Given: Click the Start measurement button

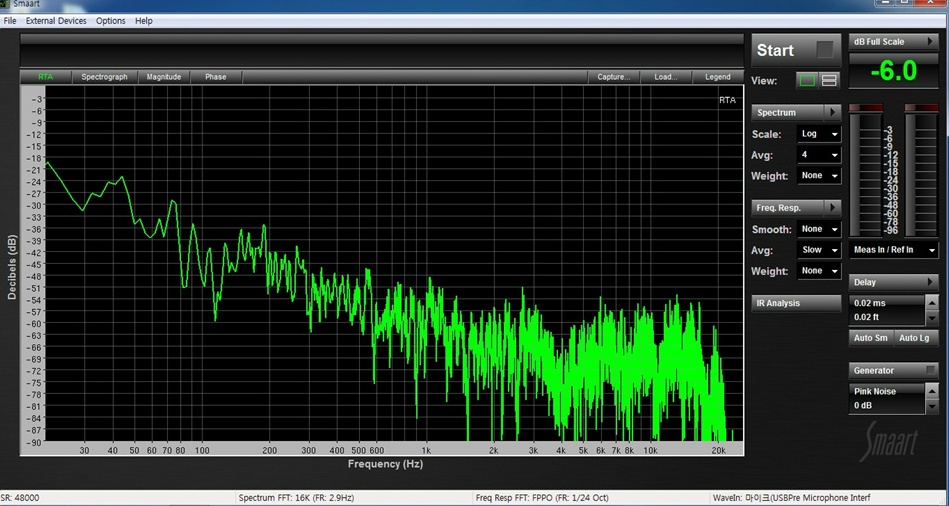Looking at the screenshot, I should click(796, 50).
